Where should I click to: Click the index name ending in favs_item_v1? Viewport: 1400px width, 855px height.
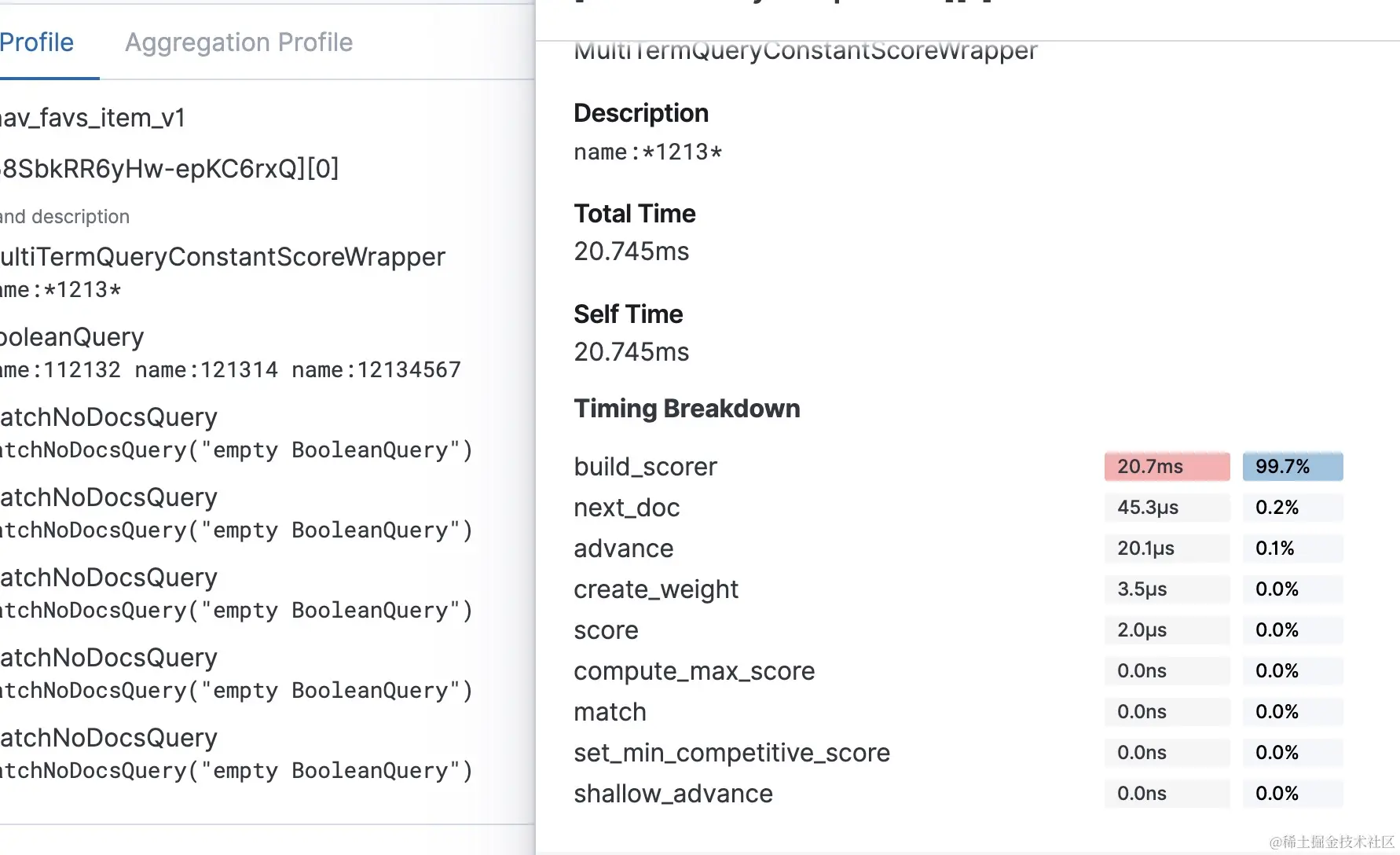point(93,118)
